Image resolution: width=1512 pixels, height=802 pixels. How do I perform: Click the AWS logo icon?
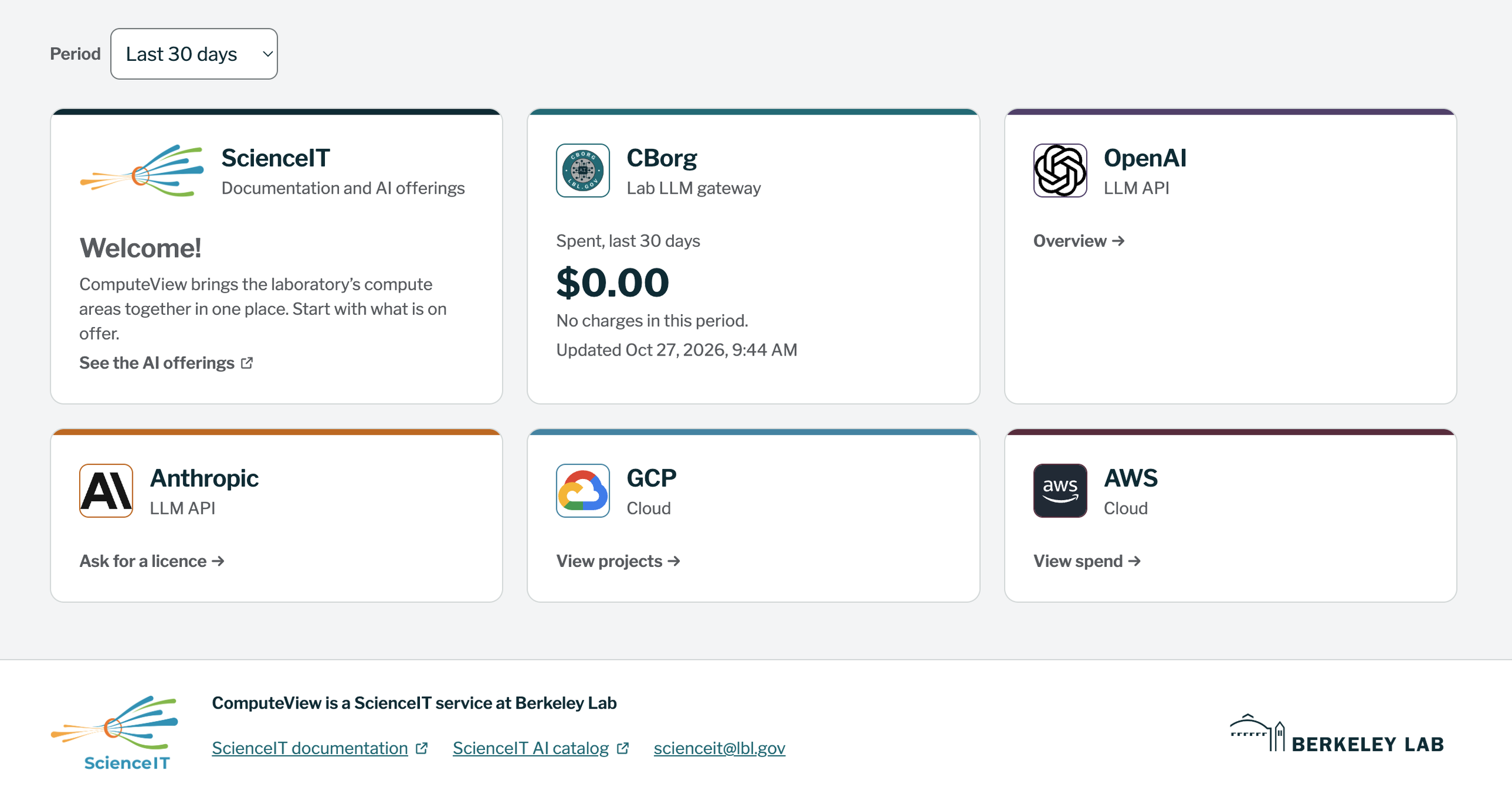1060,491
